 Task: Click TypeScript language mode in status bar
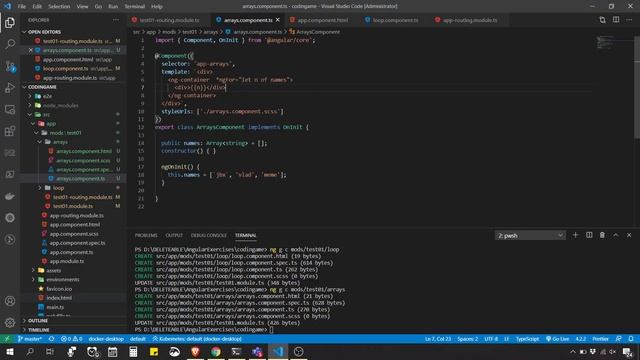click(527, 339)
